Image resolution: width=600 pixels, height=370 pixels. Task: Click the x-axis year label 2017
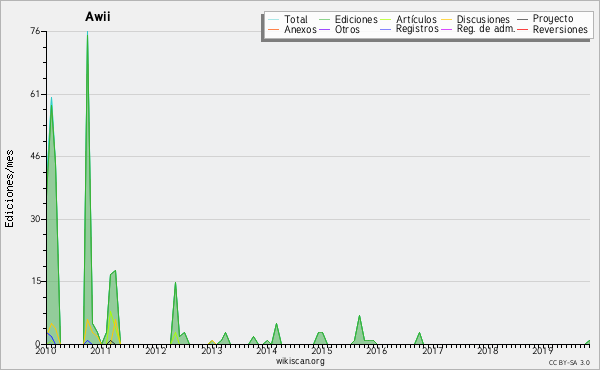coord(433,350)
